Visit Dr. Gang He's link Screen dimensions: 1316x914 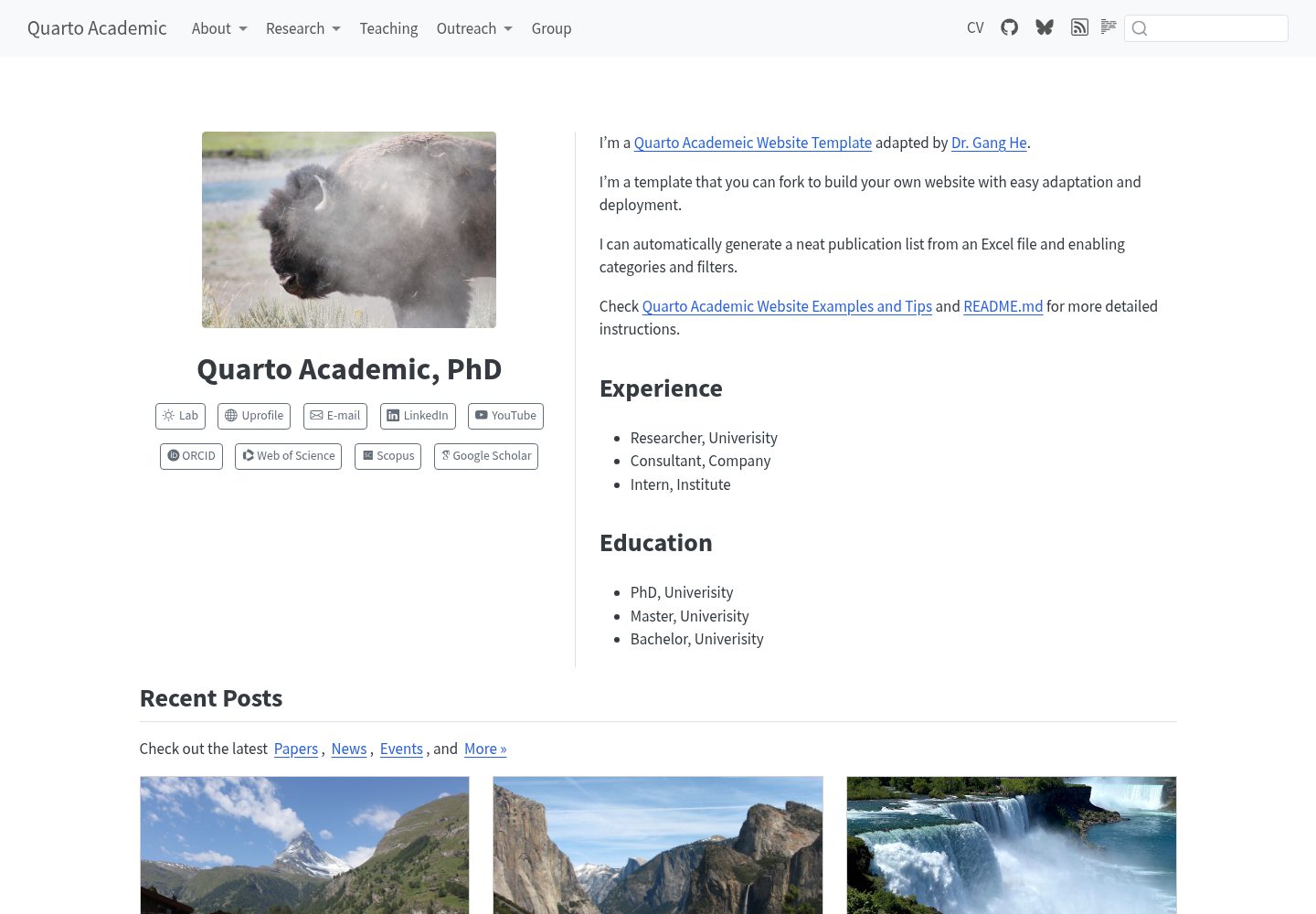pyautogui.click(x=989, y=143)
